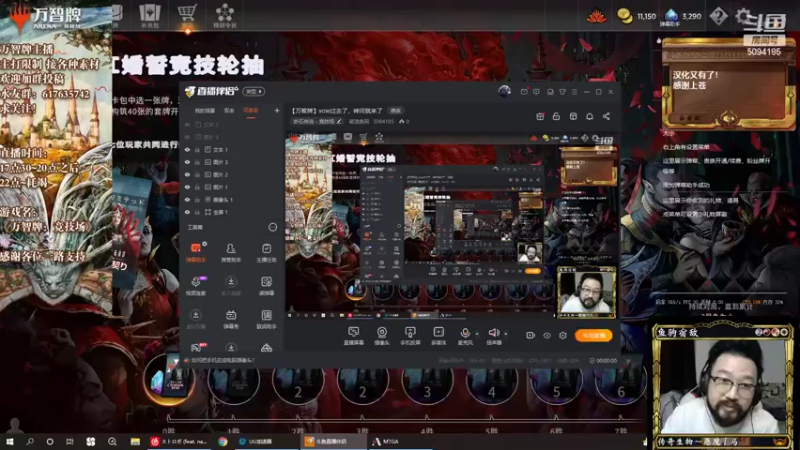Screen dimensions: 800x450
Task: Select the 摄像头 1 source row
Action: point(232,199)
